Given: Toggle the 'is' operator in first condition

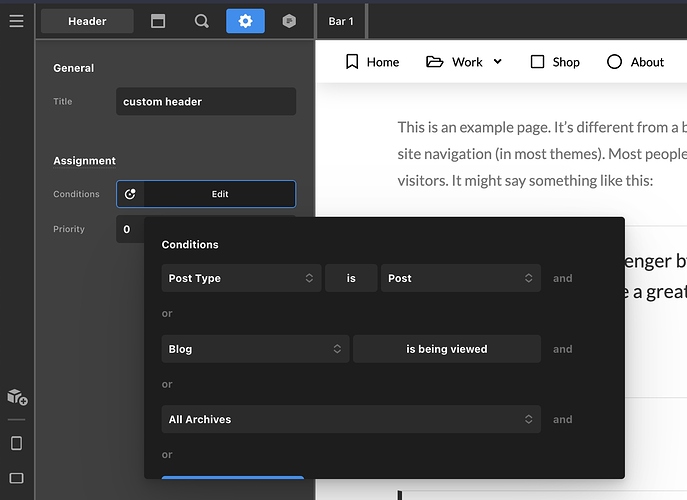Looking at the screenshot, I should point(351,278).
